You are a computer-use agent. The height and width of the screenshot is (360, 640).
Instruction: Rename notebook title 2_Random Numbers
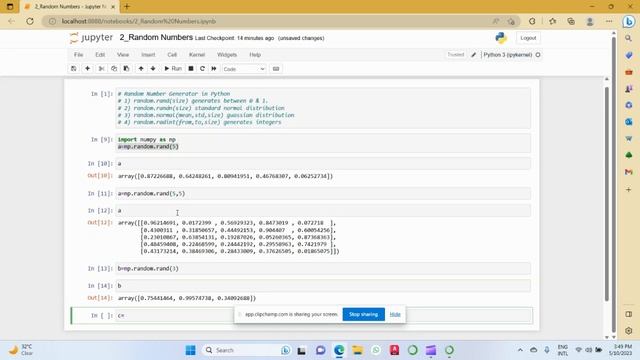pos(156,37)
